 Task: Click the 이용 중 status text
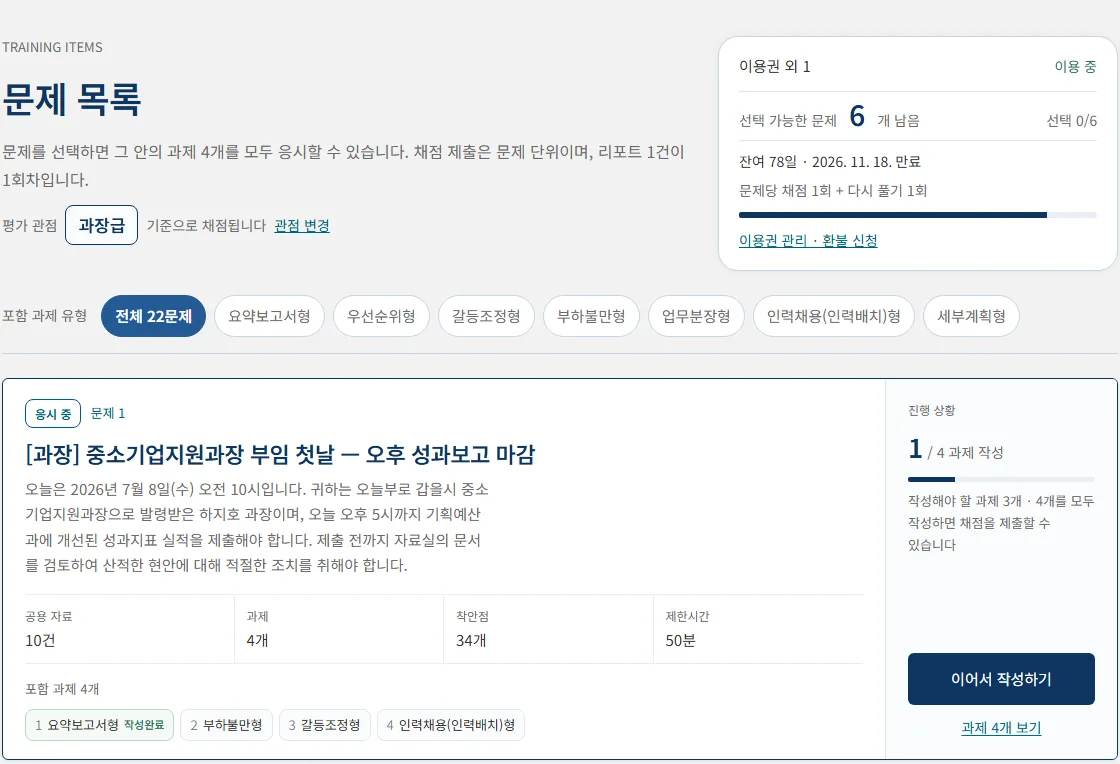1075,66
